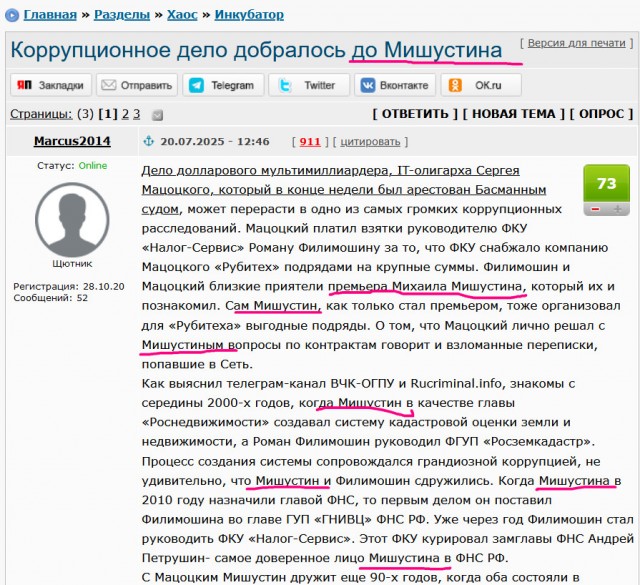Share topic to Вконтакте
The width and height of the screenshot is (640, 585).
point(395,85)
